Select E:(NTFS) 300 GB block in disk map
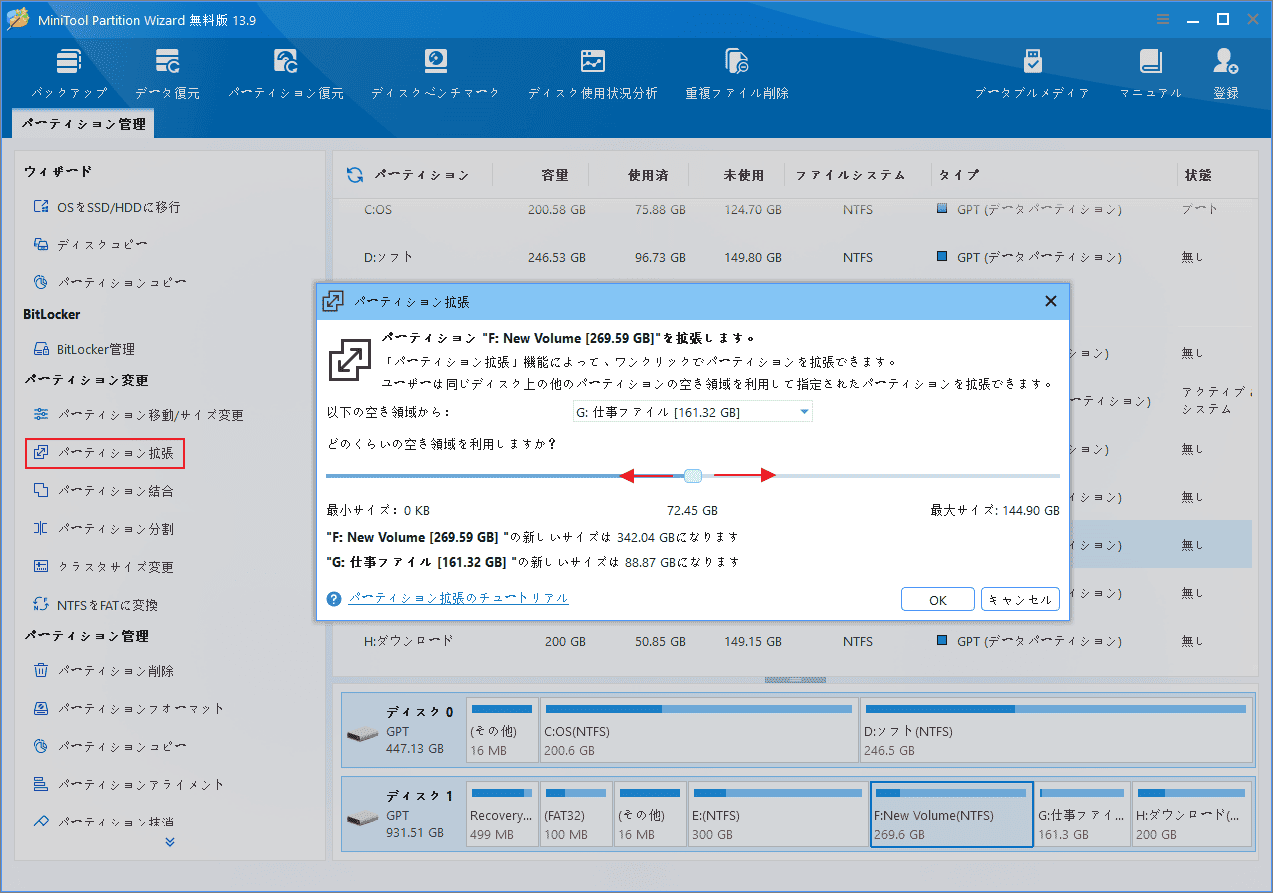The width and height of the screenshot is (1273, 893). click(777, 816)
